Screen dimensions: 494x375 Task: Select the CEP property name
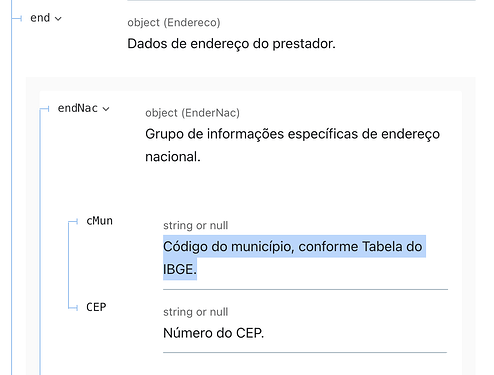point(96,307)
